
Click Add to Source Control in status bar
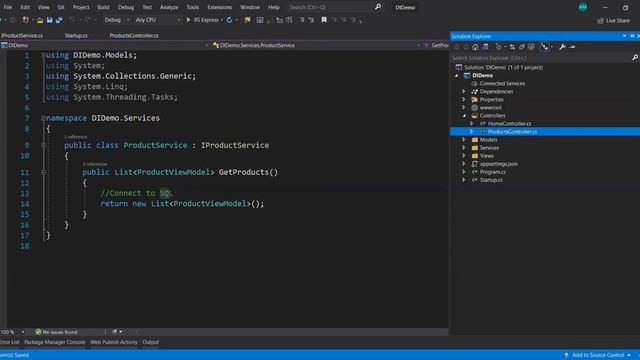pyautogui.click(x=598, y=355)
